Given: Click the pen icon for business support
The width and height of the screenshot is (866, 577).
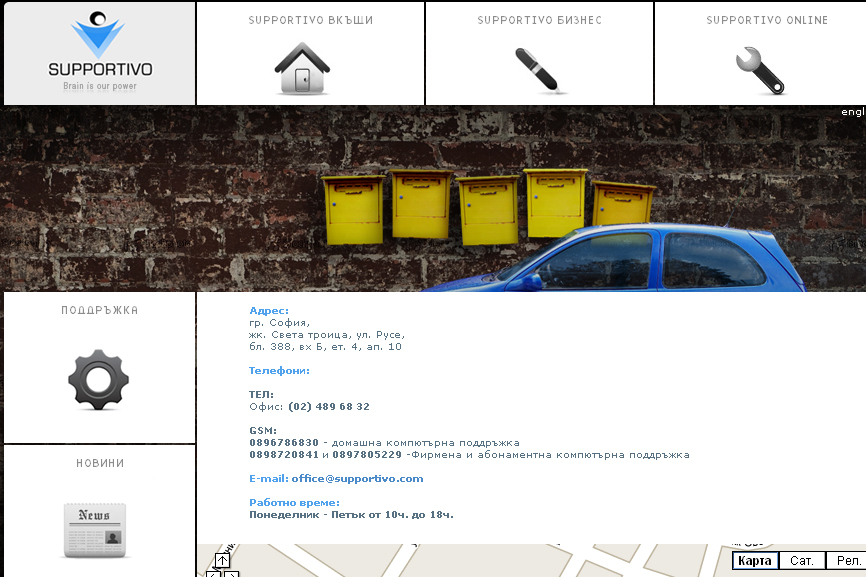Looking at the screenshot, I should (x=539, y=70).
